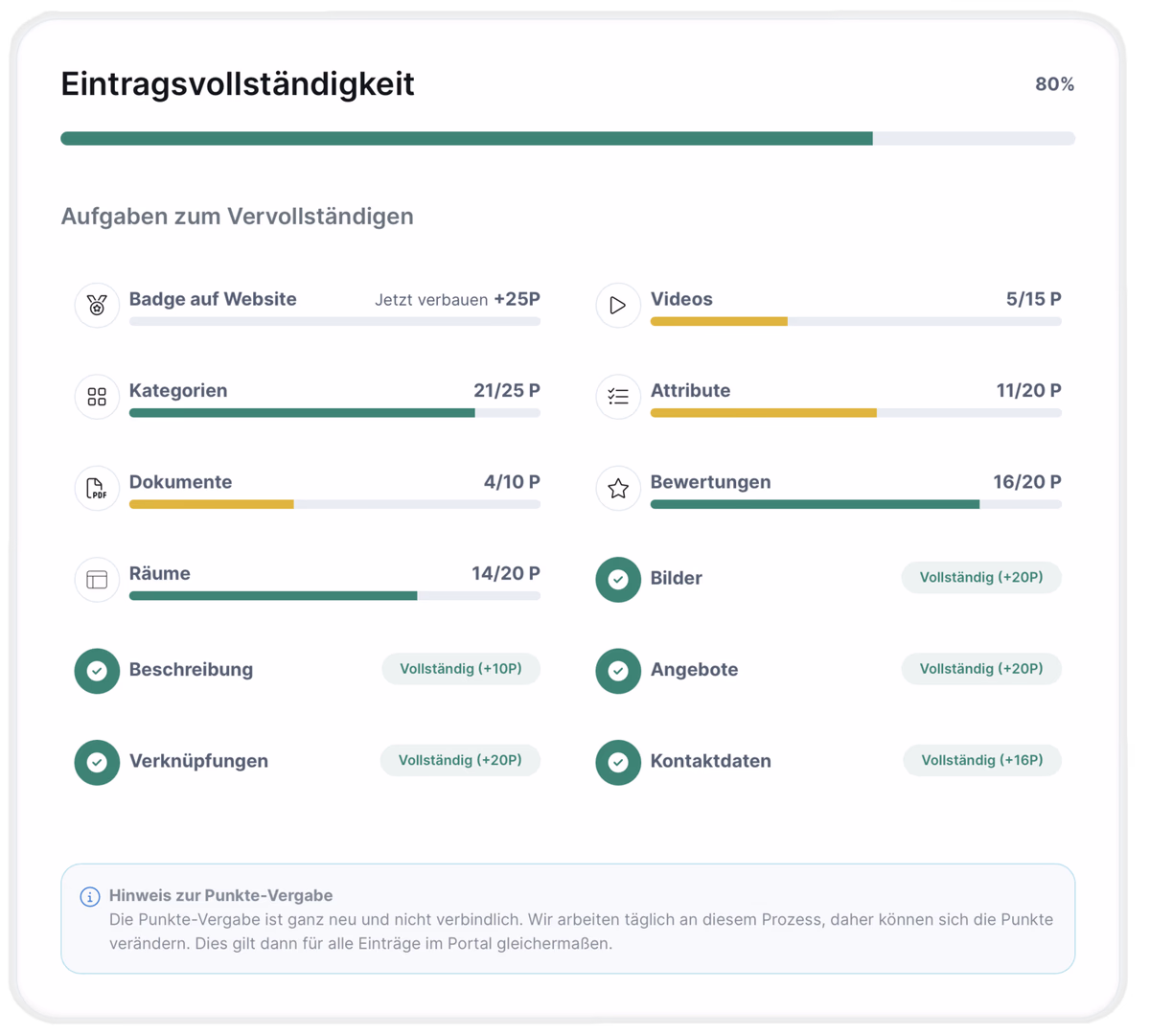Click the Kontaktdaten completed checkmark
Image resolution: width=1150 pixels, height=1036 pixels.
click(x=618, y=763)
